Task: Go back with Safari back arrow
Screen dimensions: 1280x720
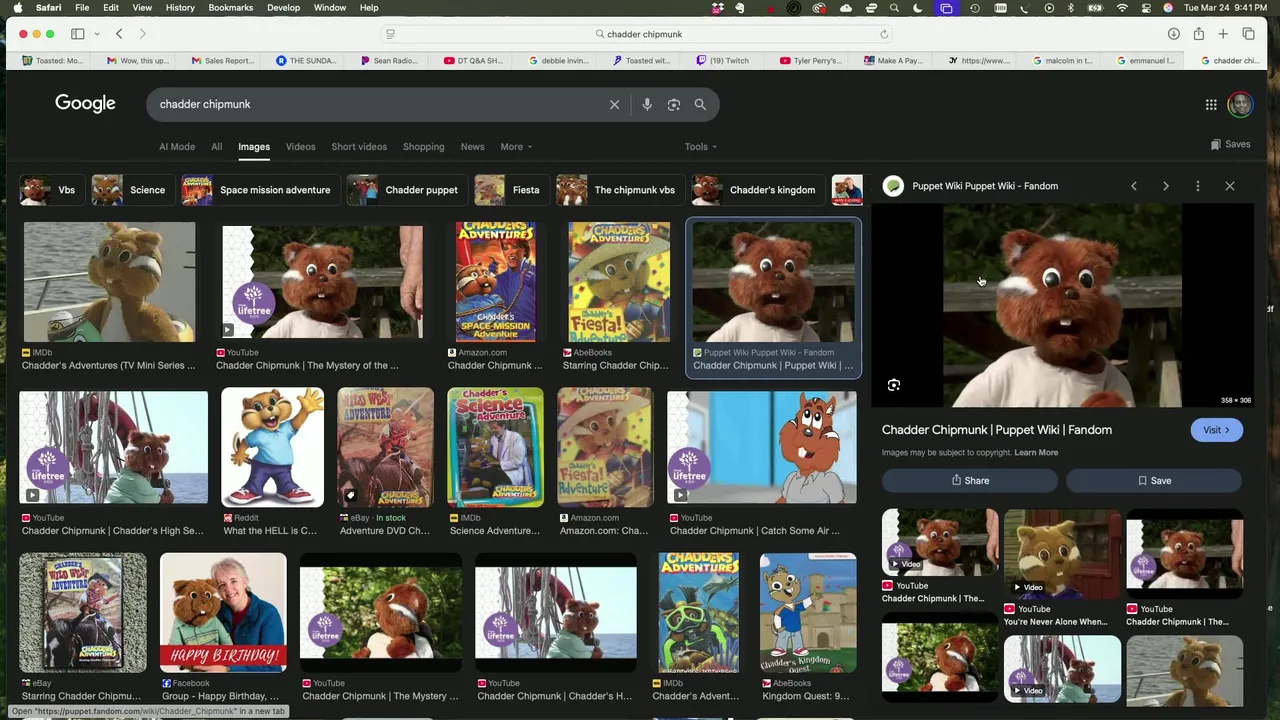Action: coord(119,34)
